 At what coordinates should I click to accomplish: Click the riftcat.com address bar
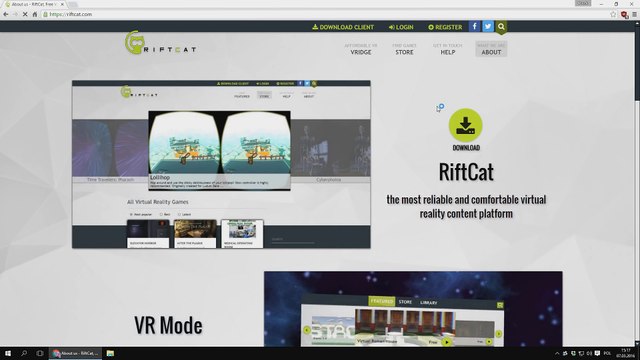(x=327, y=14)
